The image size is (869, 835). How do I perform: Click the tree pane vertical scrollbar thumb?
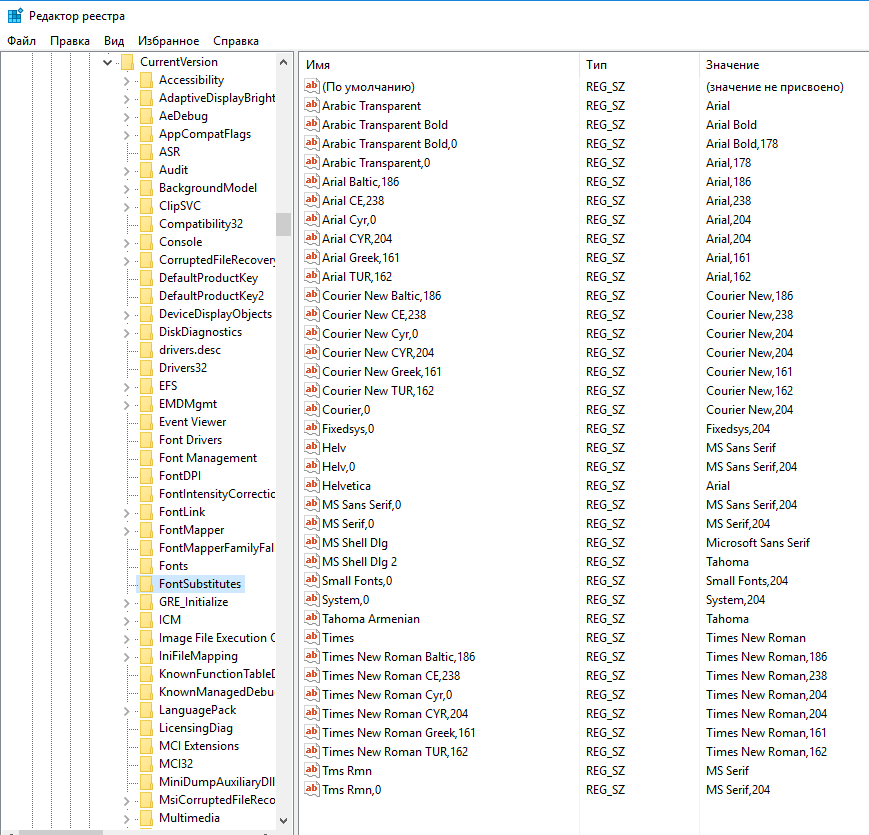pyautogui.click(x=284, y=224)
